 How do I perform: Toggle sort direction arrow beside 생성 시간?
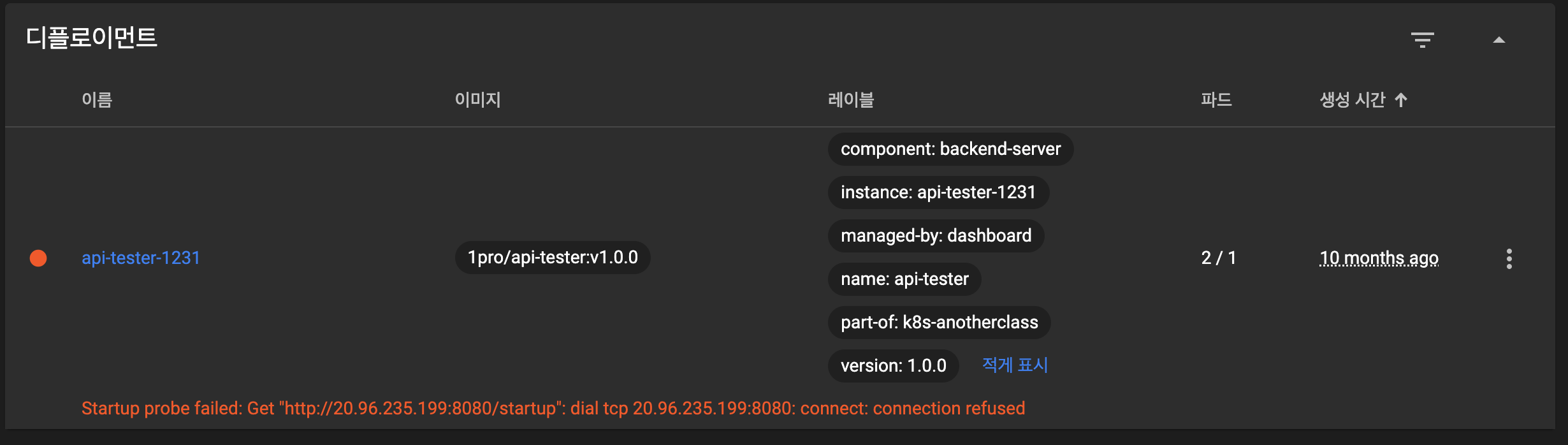coord(1401,100)
